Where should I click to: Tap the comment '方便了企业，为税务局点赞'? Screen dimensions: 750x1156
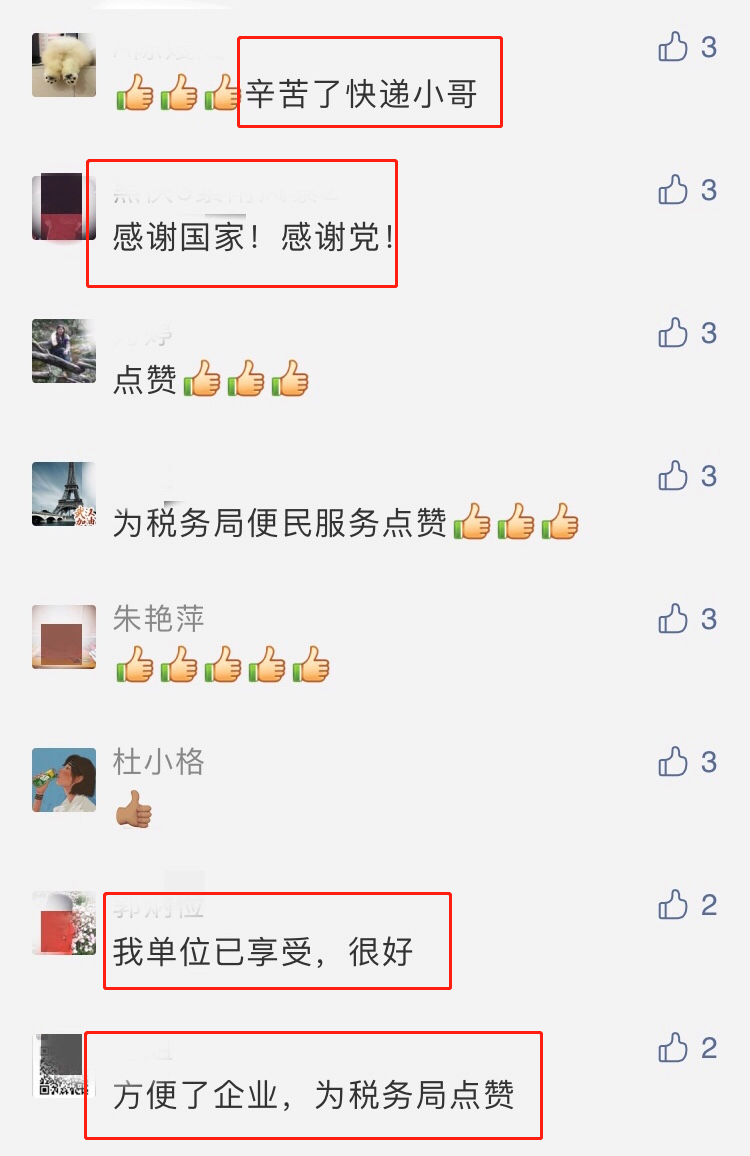click(313, 1096)
